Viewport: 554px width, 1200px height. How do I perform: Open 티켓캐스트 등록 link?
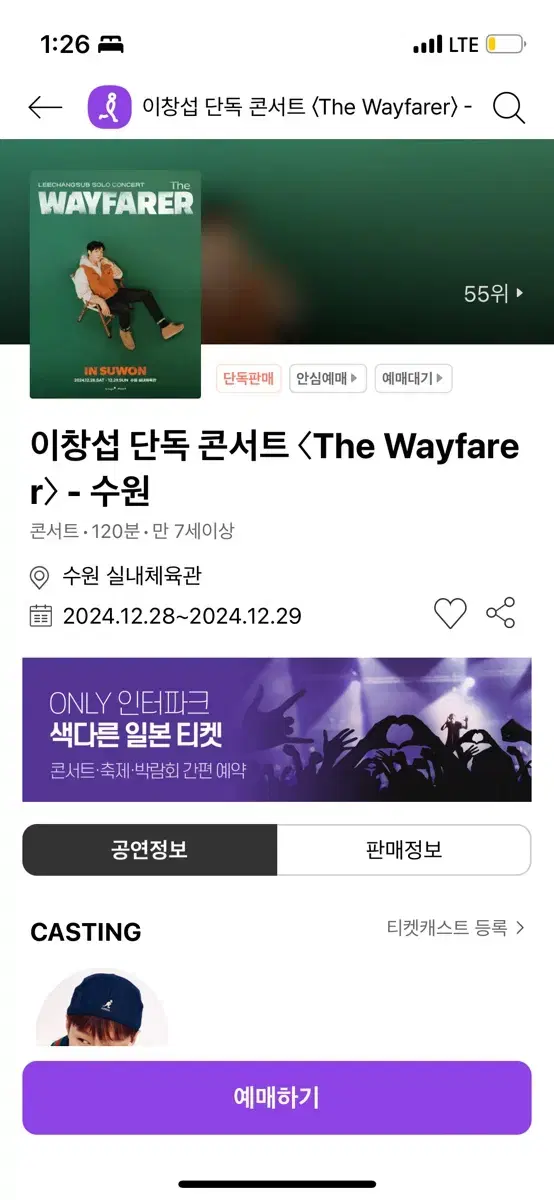(x=456, y=928)
